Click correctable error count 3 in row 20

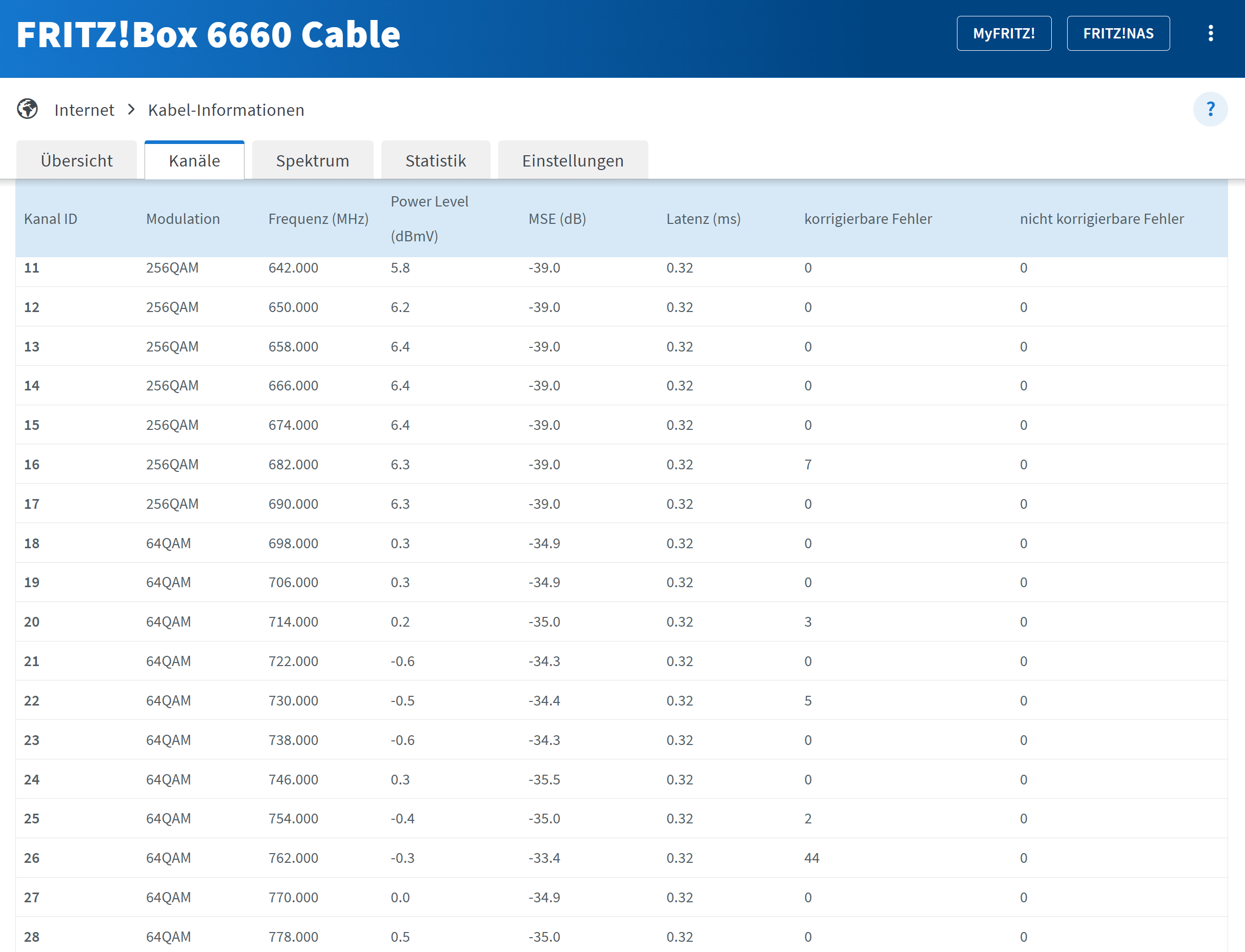click(808, 622)
